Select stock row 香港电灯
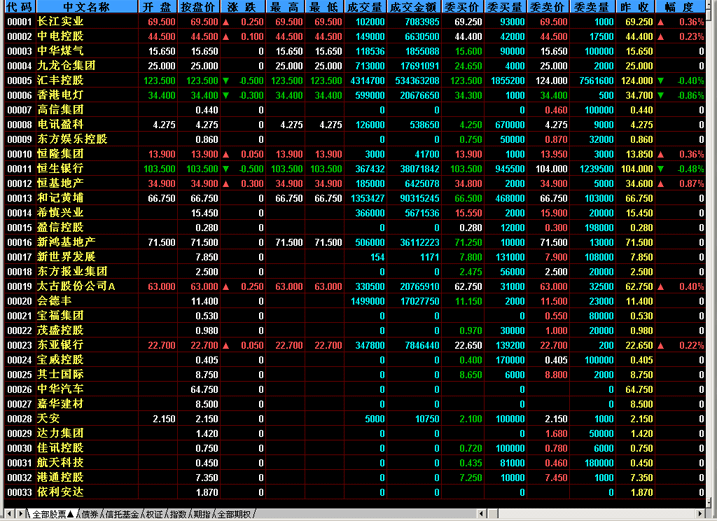Screen dimensions: 717x521 pos(355,95)
